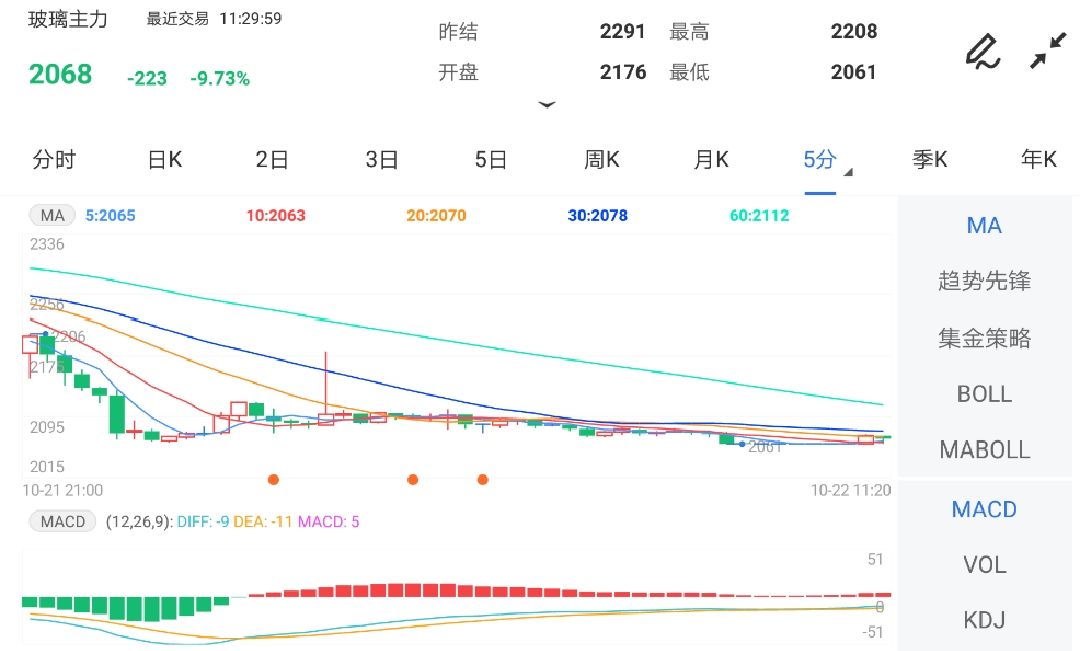Click the -9.73% change percentage

point(220,78)
